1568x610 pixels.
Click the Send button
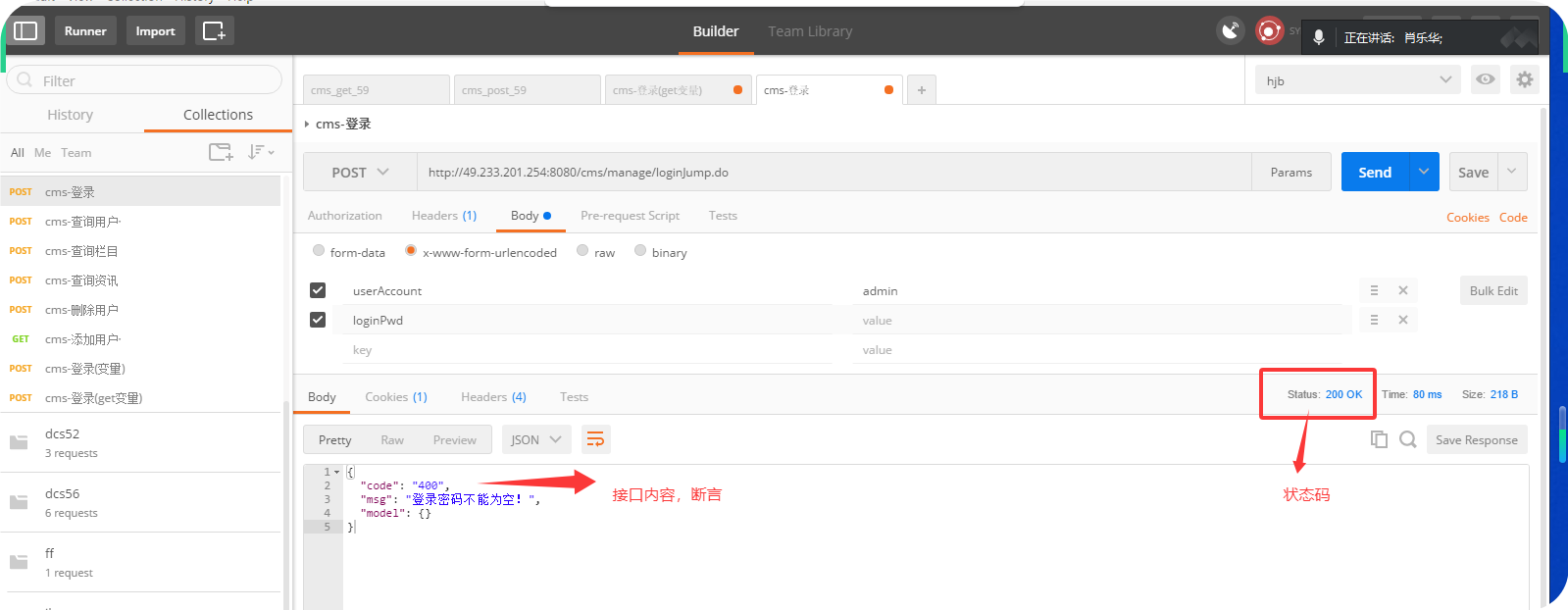tap(1375, 172)
